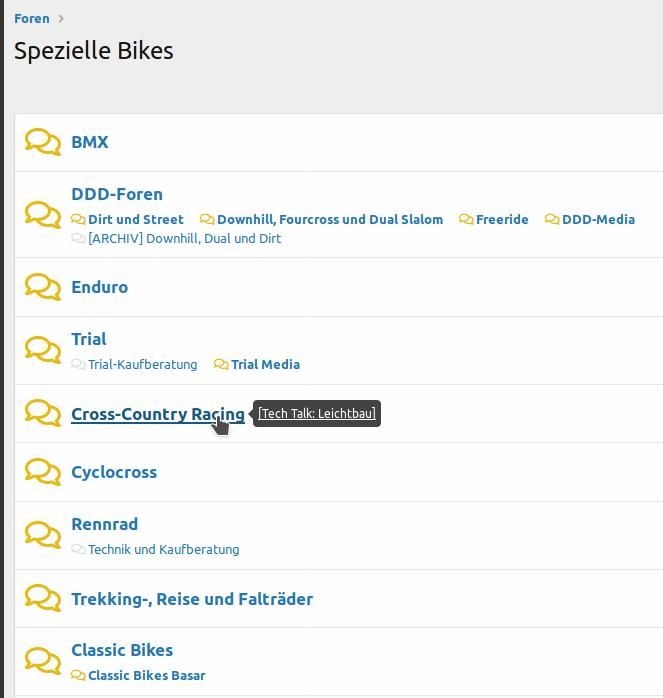Visit the Freeride subforum

[502, 219]
